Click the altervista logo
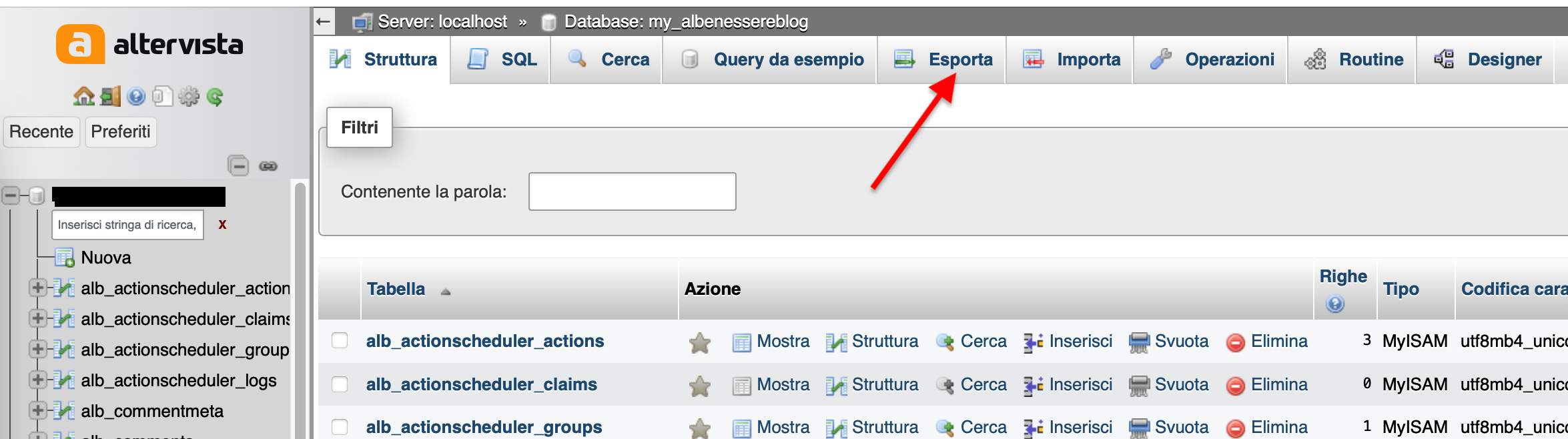Image resolution: width=1568 pixels, height=439 pixels. pyautogui.click(x=149, y=44)
